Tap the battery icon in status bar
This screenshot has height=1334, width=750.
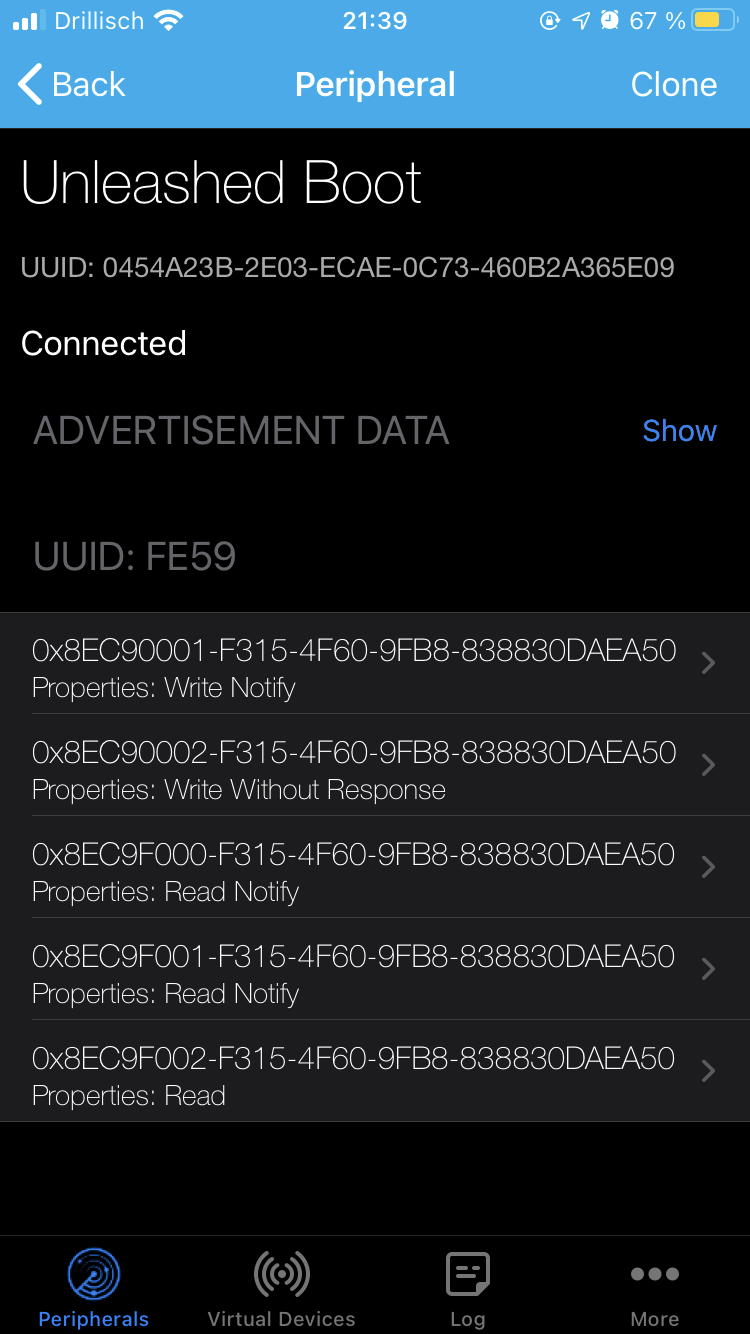click(714, 21)
